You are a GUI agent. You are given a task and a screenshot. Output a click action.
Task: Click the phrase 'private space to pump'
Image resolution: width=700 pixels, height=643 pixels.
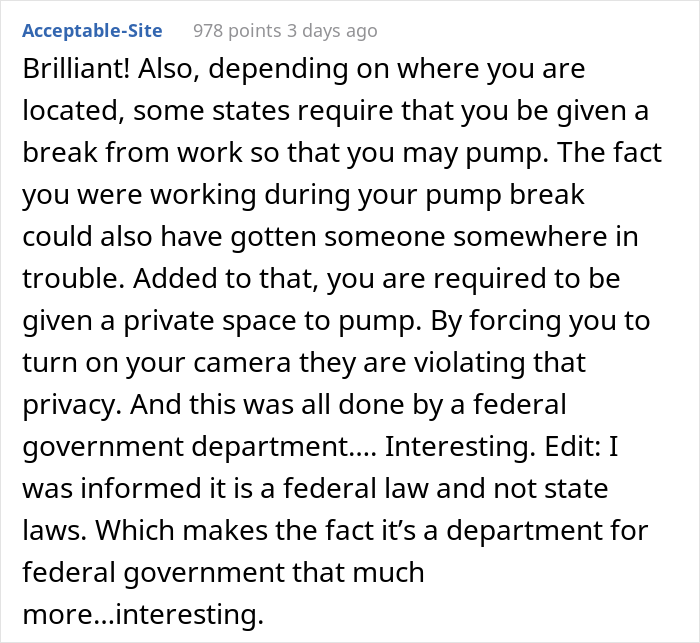269,321
